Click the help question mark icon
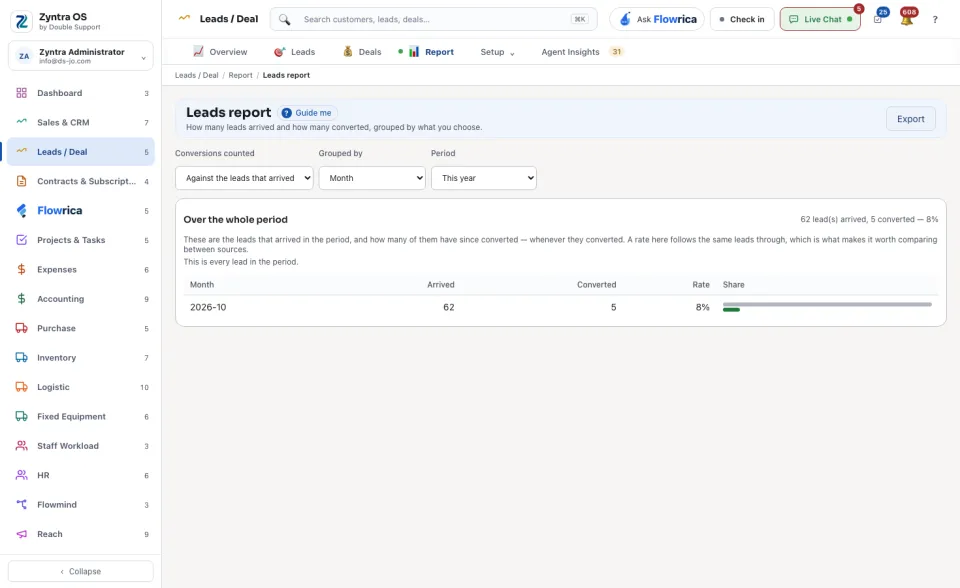 click(935, 20)
